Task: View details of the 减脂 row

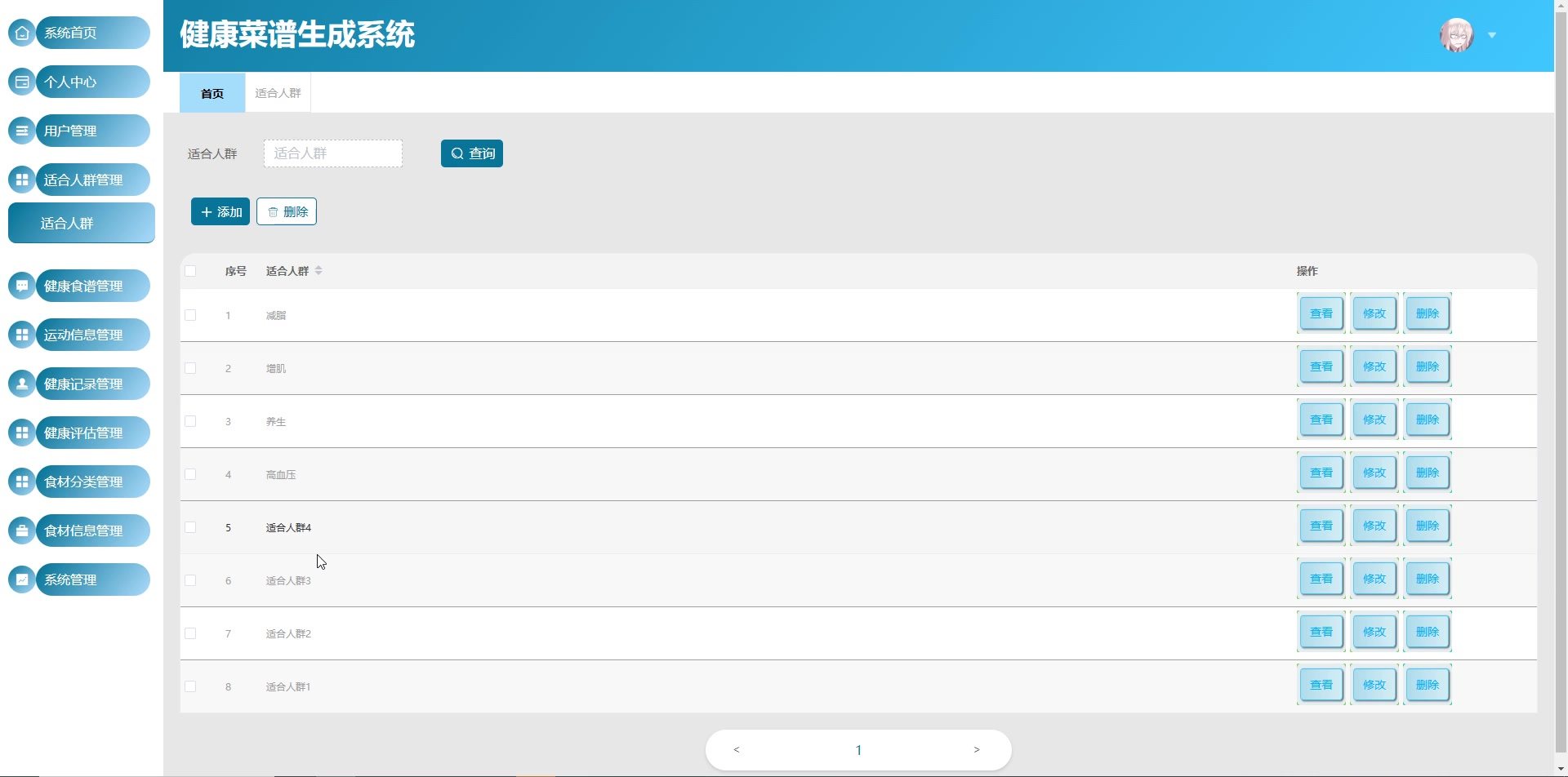Action: pyautogui.click(x=1321, y=313)
